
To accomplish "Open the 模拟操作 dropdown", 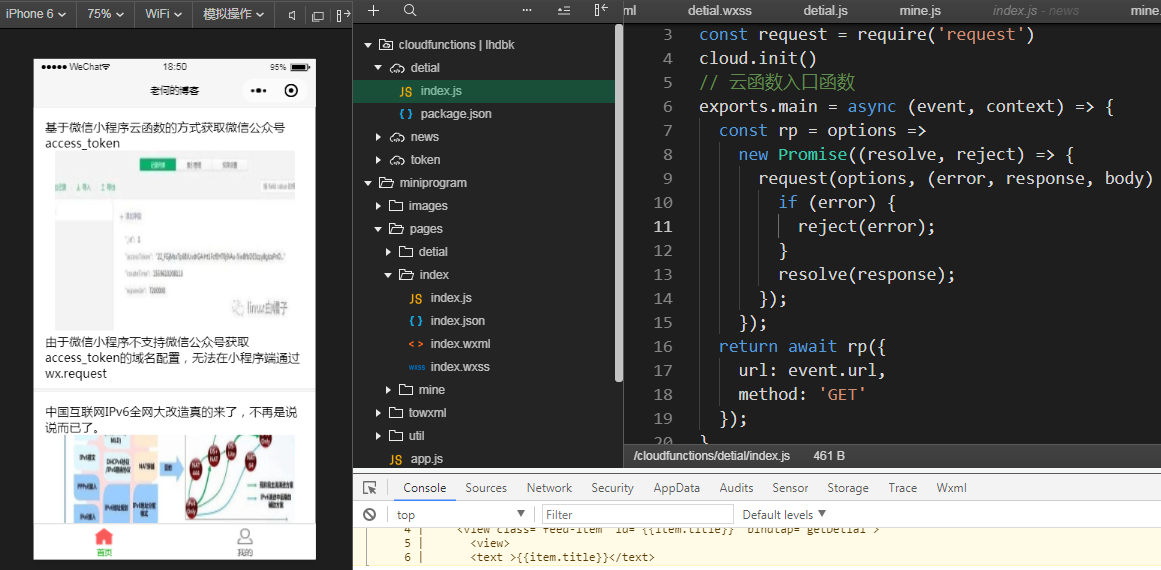I will [233, 14].
